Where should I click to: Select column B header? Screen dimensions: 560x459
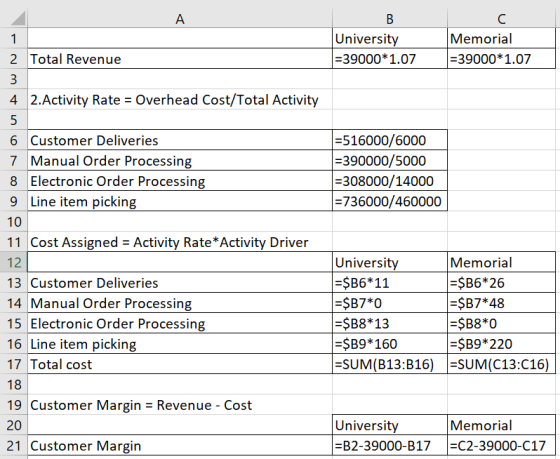(390, 19)
